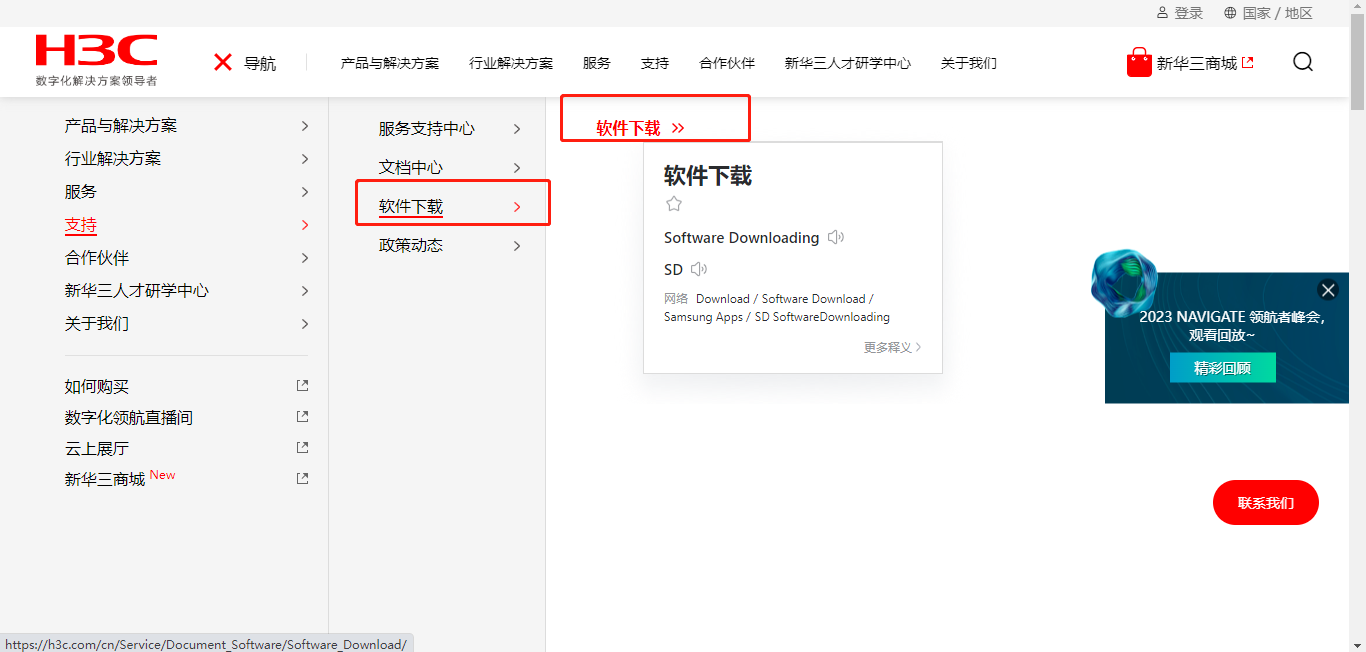Click external link icon beside 数字化领航直播间
The height and width of the screenshot is (652, 1366).
[x=303, y=417]
